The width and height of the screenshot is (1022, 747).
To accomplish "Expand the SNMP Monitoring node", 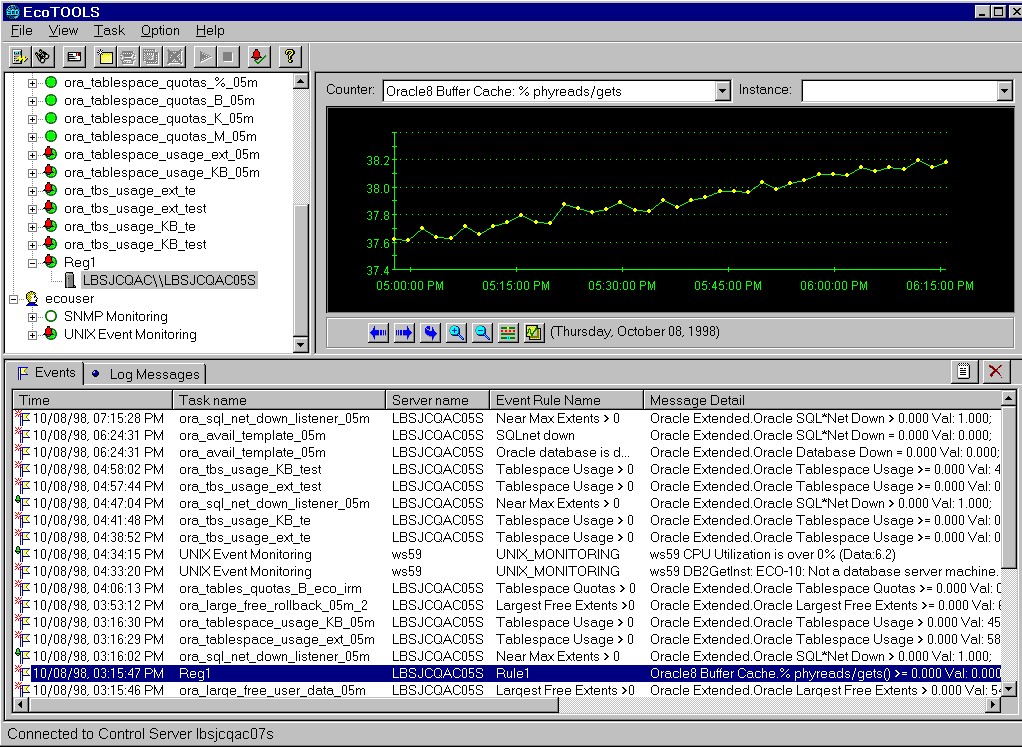I will [32, 317].
